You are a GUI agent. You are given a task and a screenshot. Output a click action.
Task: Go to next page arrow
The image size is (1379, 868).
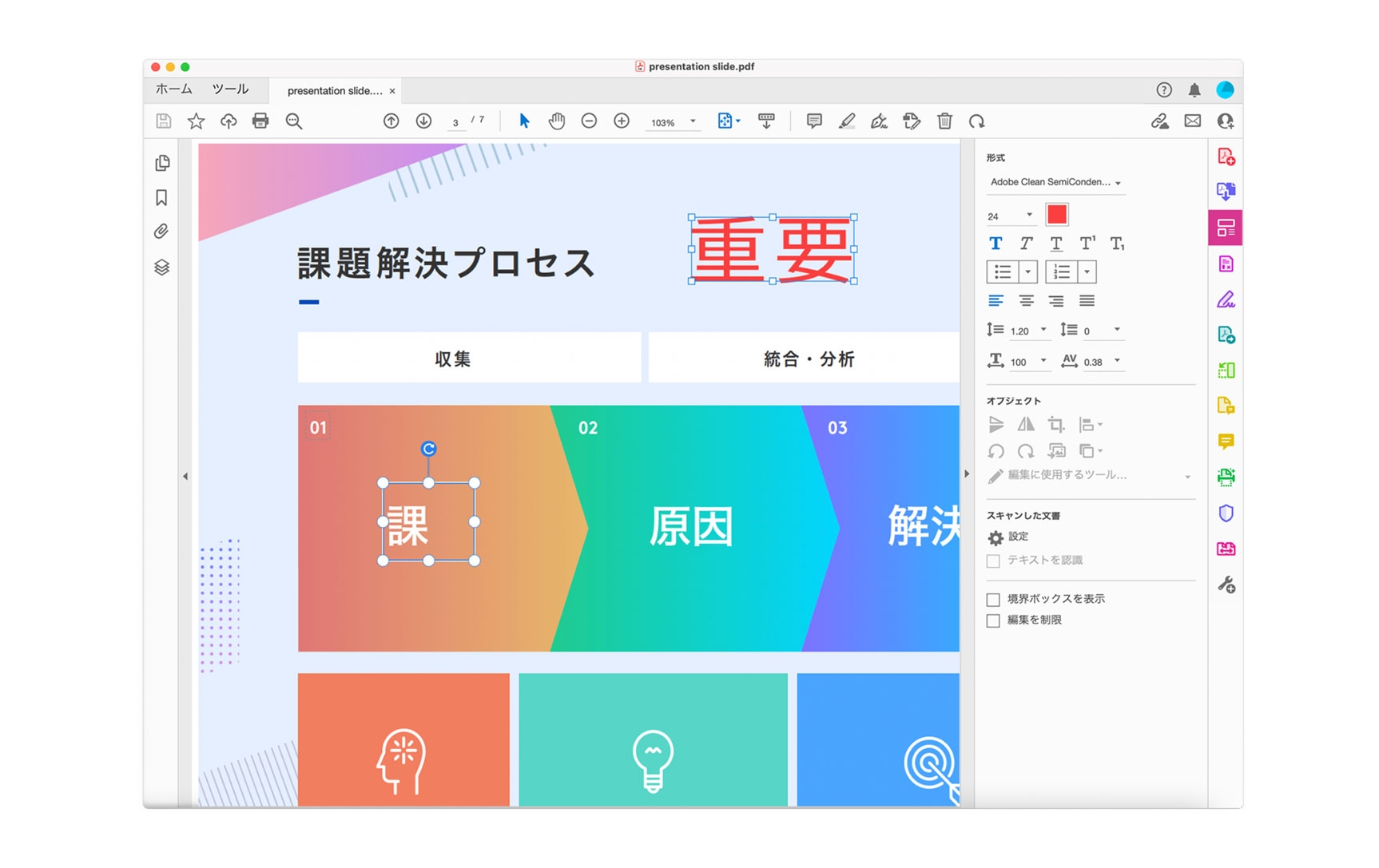point(423,121)
